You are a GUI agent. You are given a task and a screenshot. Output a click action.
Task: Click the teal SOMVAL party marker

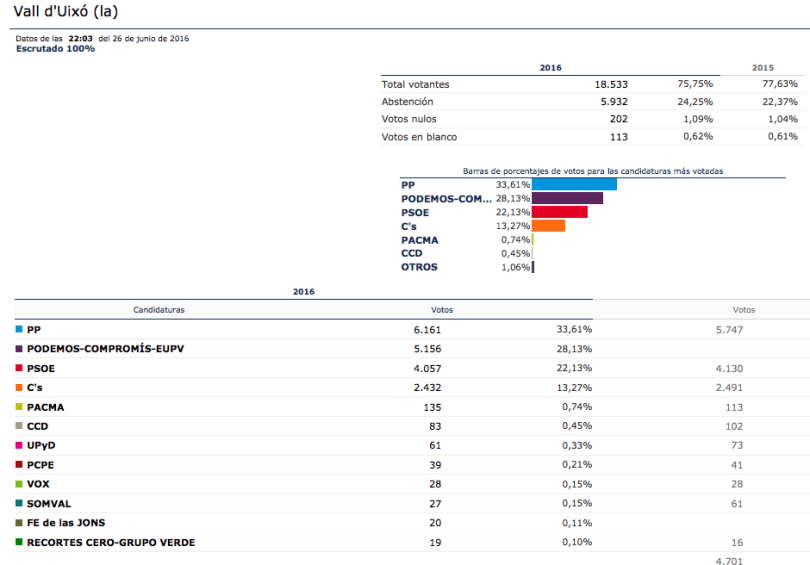coord(19,504)
